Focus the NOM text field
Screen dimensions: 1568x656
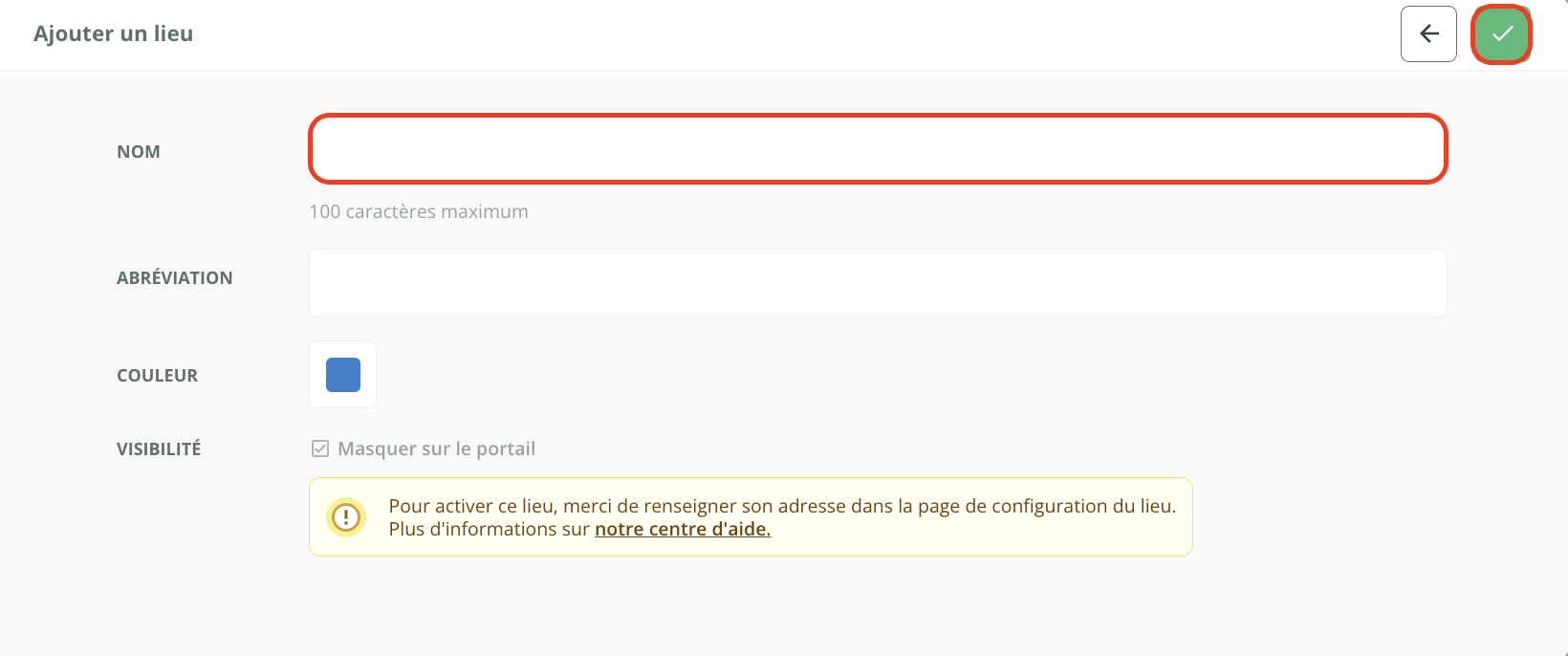(x=877, y=149)
